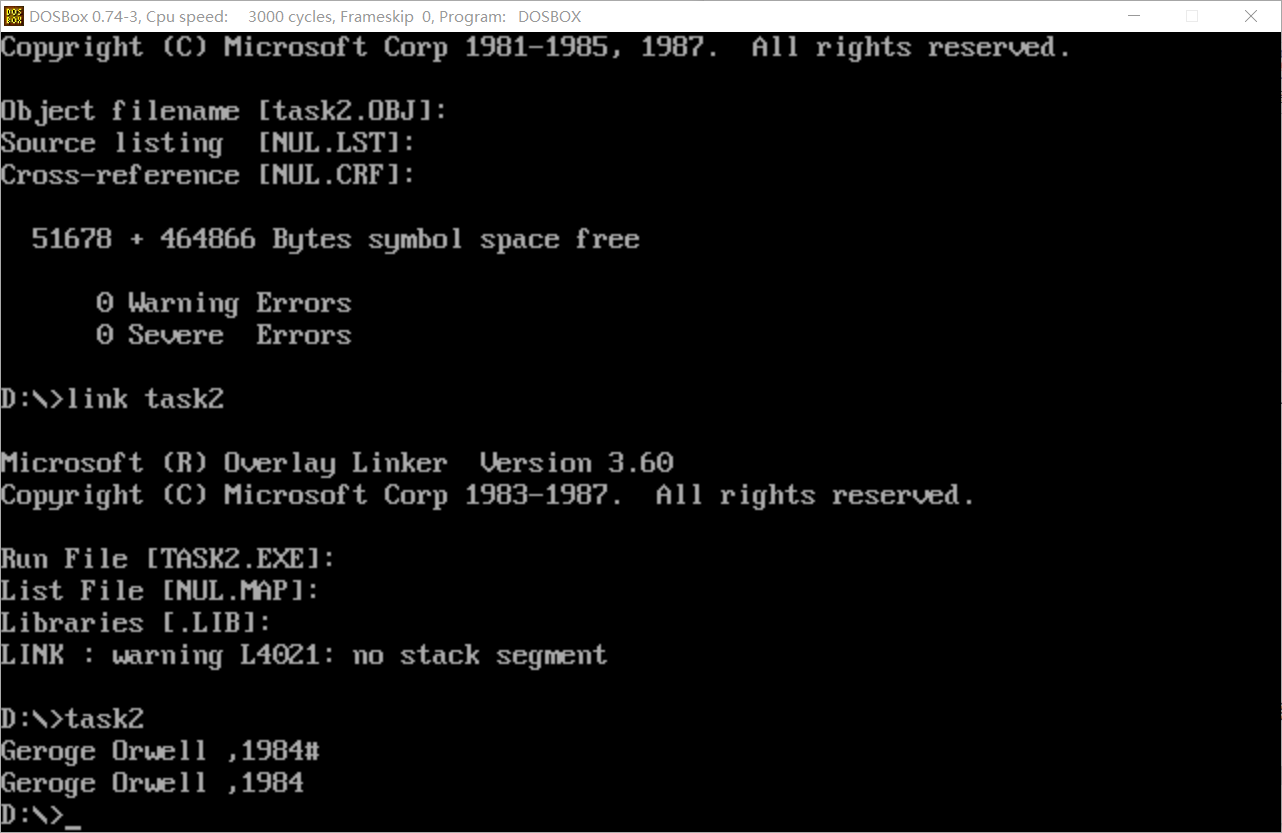Click the L4021 no stack segment warning
This screenshot has width=1282, height=833.
[304, 656]
